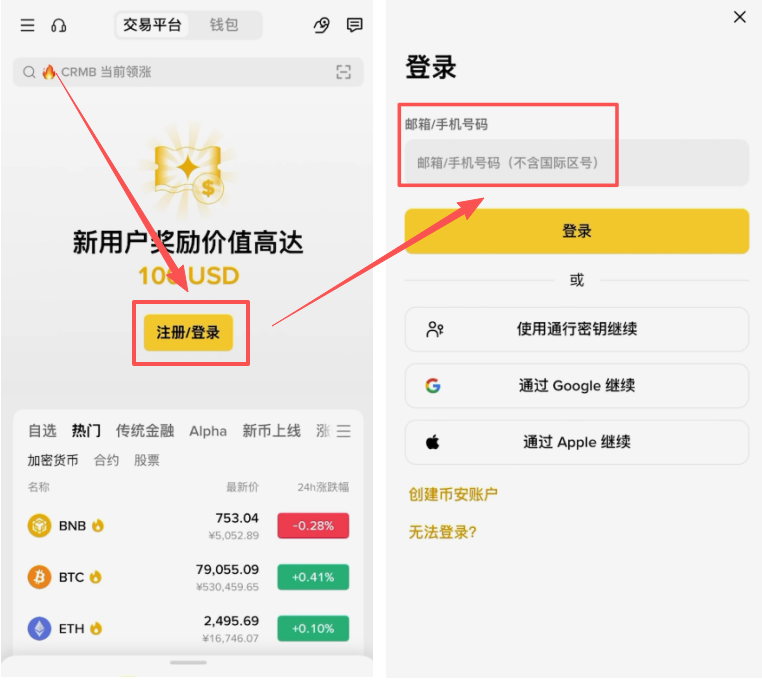762x680 pixels.
Task: Focus the CRMB 当前领涨 search field
Action: pos(188,72)
